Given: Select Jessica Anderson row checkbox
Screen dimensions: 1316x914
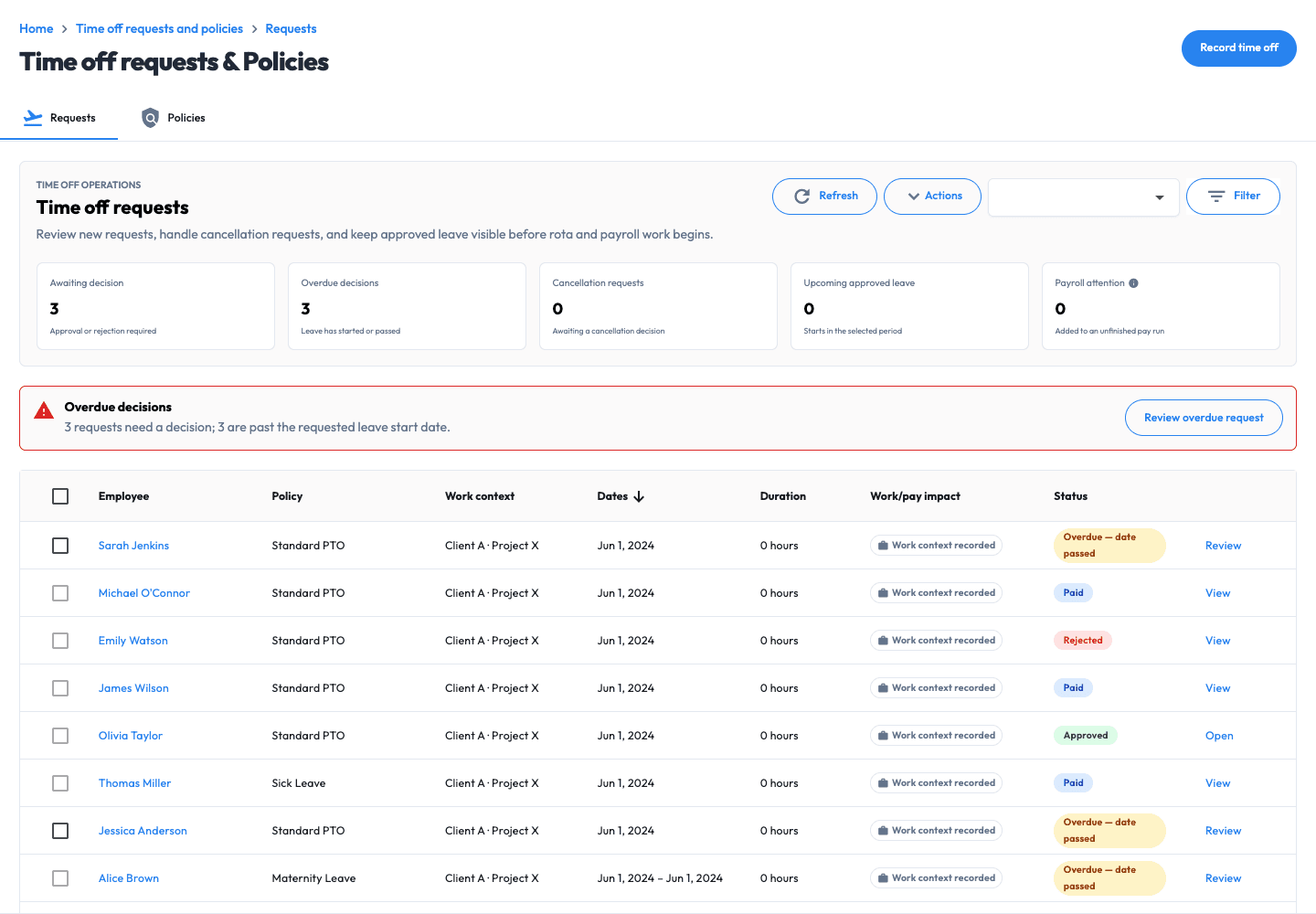Looking at the screenshot, I should tap(60, 831).
